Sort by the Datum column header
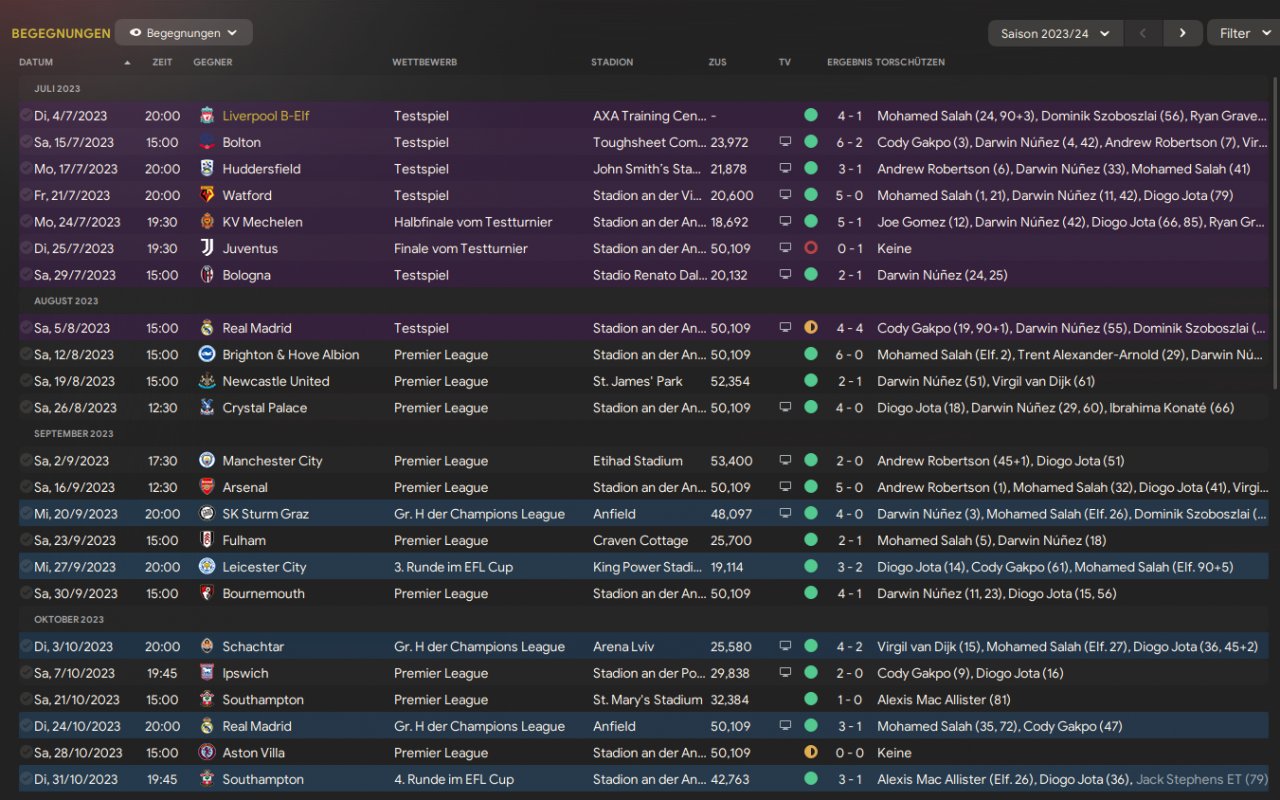This screenshot has width=1280, height=800. click(36, 62)
